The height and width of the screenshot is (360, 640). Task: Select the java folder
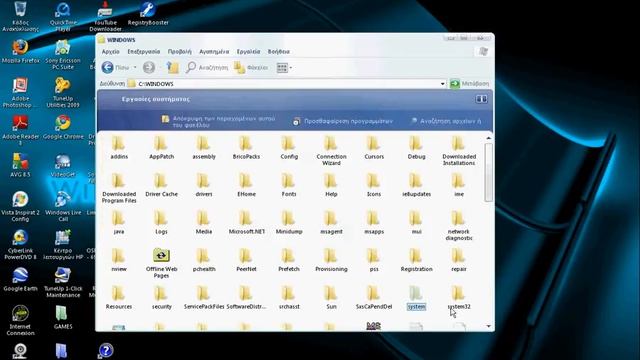coord(119,223)
